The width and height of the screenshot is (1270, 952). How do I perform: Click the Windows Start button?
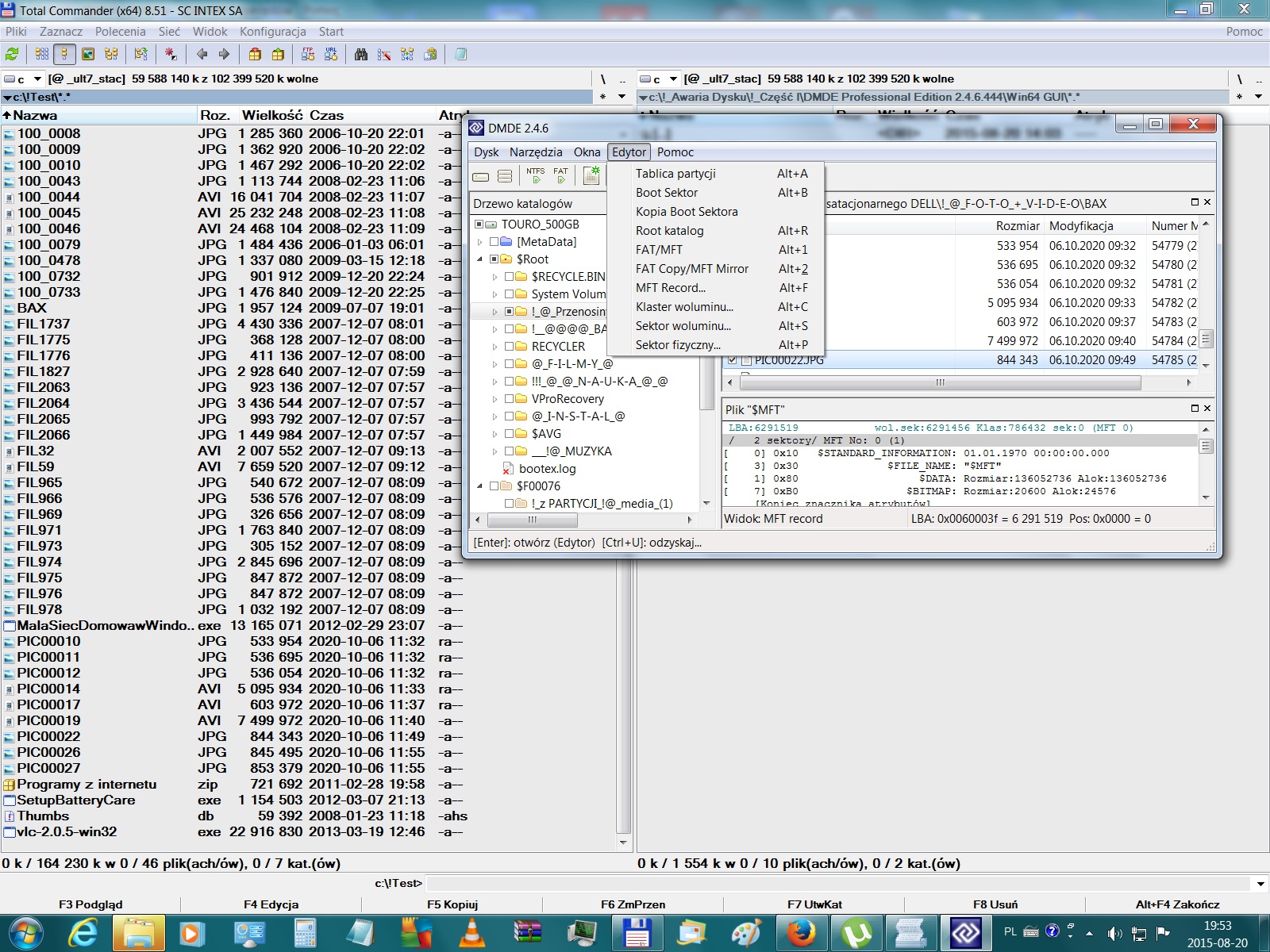25,932
